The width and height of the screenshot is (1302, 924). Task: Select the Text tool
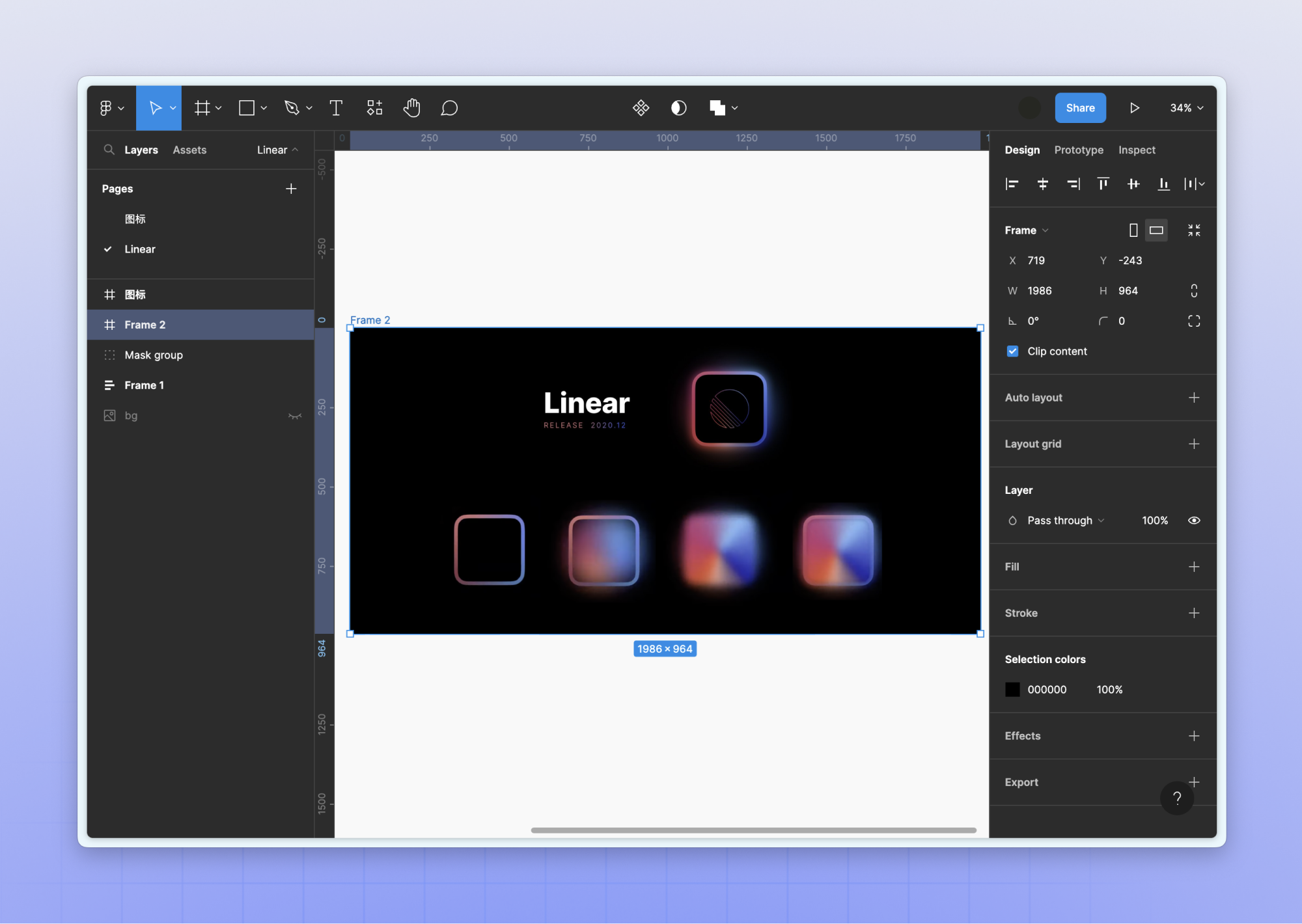click(x=336, y=108)
